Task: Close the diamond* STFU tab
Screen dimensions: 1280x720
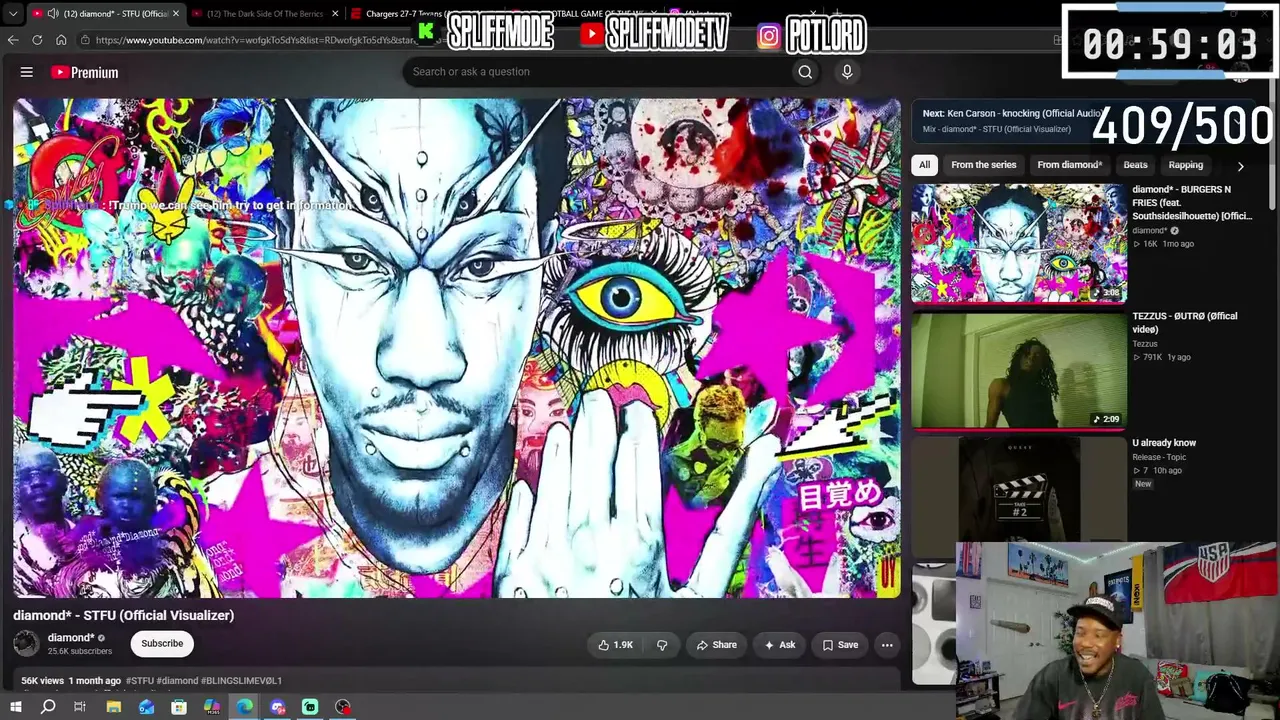Action: (x=176, y=14)
